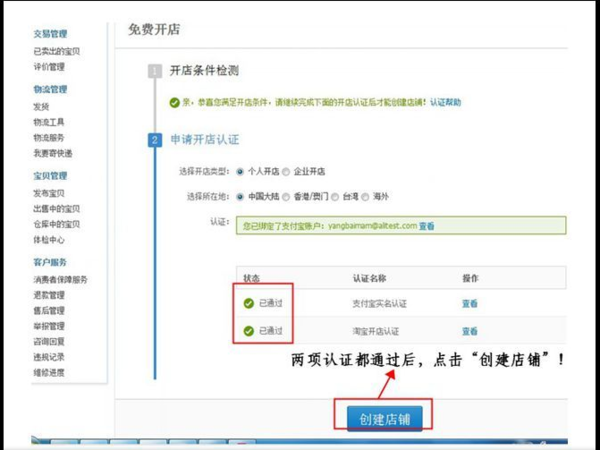Open 咨询回复 sidebar item
The image size is (600, 450).
coord(49,341)
